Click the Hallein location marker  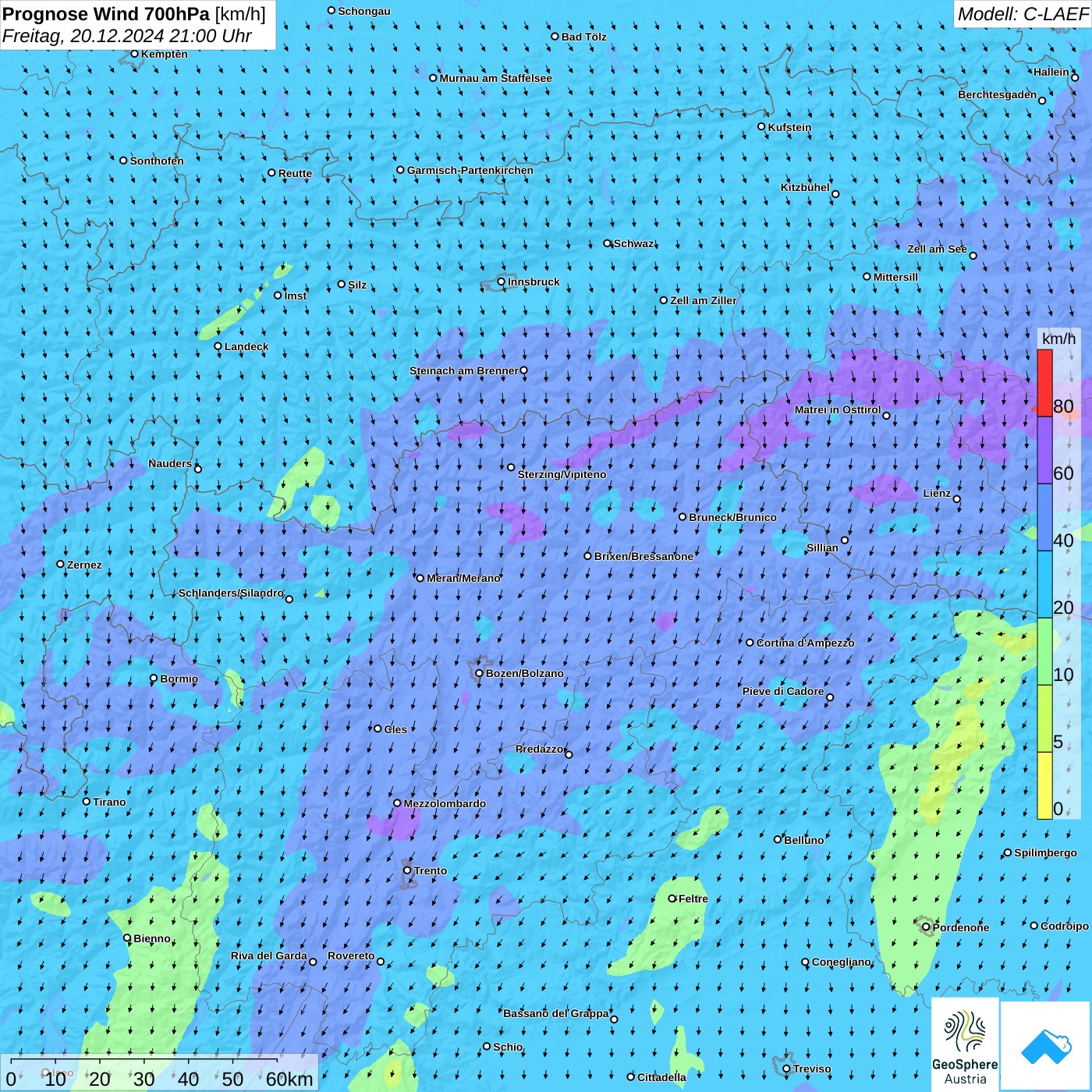(x=1075, y=77)
